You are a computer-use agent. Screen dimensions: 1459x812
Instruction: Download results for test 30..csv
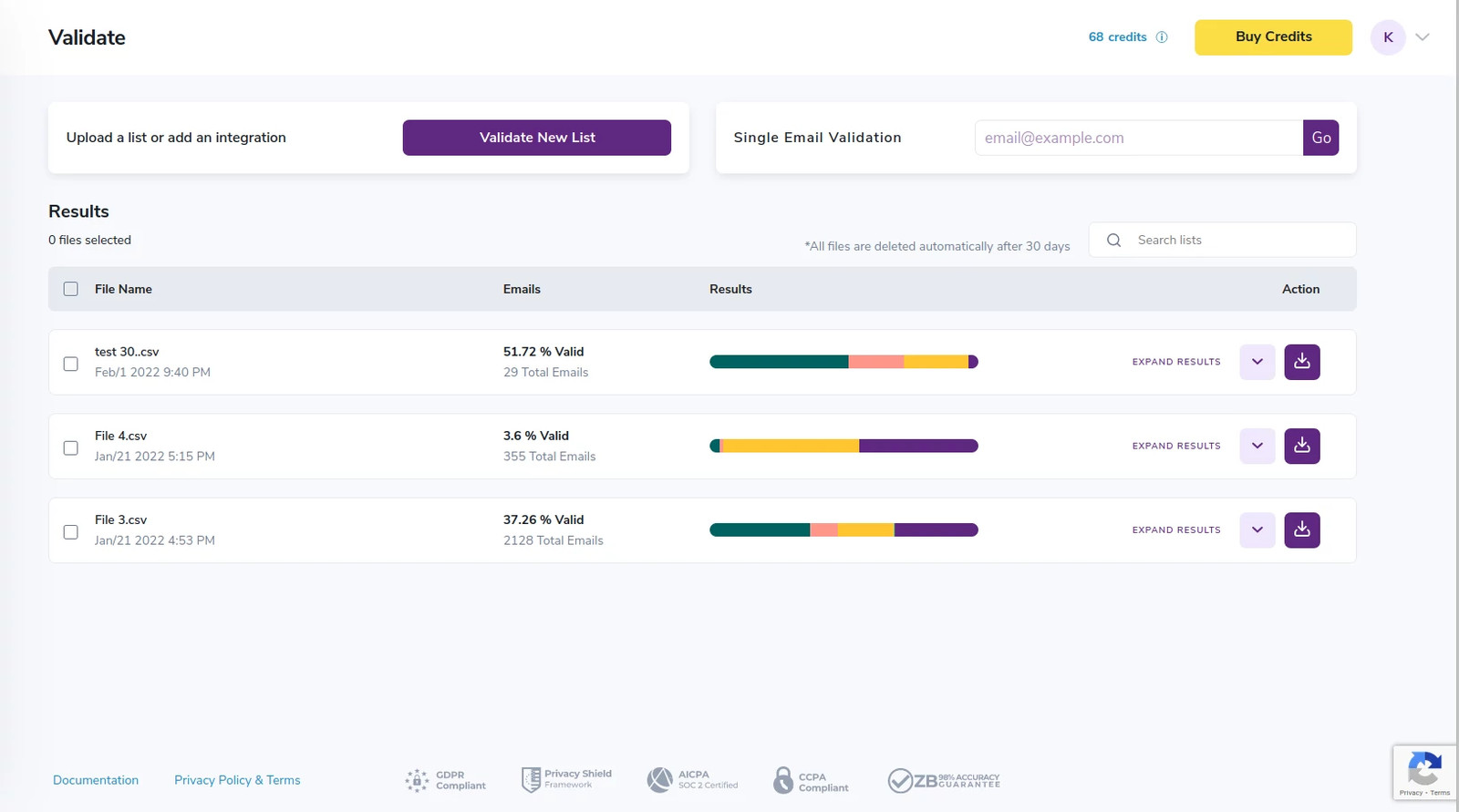[1301, 362]
